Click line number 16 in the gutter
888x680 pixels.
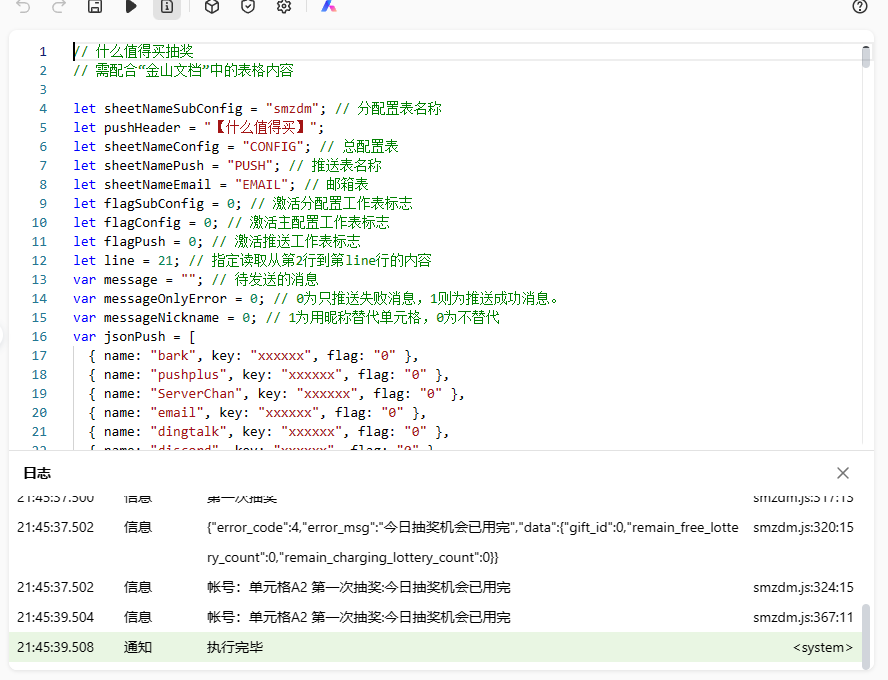point(40,337)
